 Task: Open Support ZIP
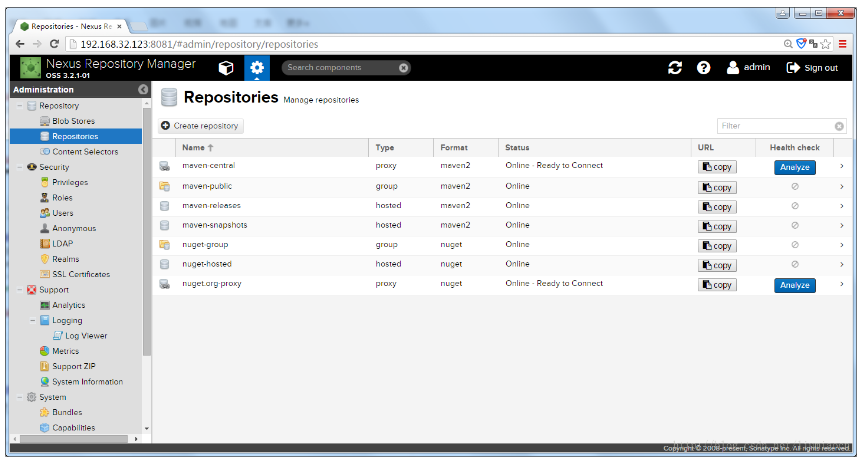tap(74, 366)
